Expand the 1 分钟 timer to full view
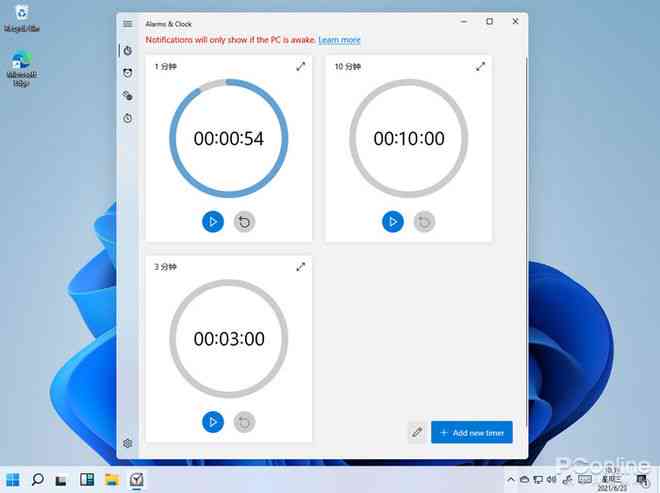Screen dimensions: 660x493 pyautogui.click(x=301, y=67)
